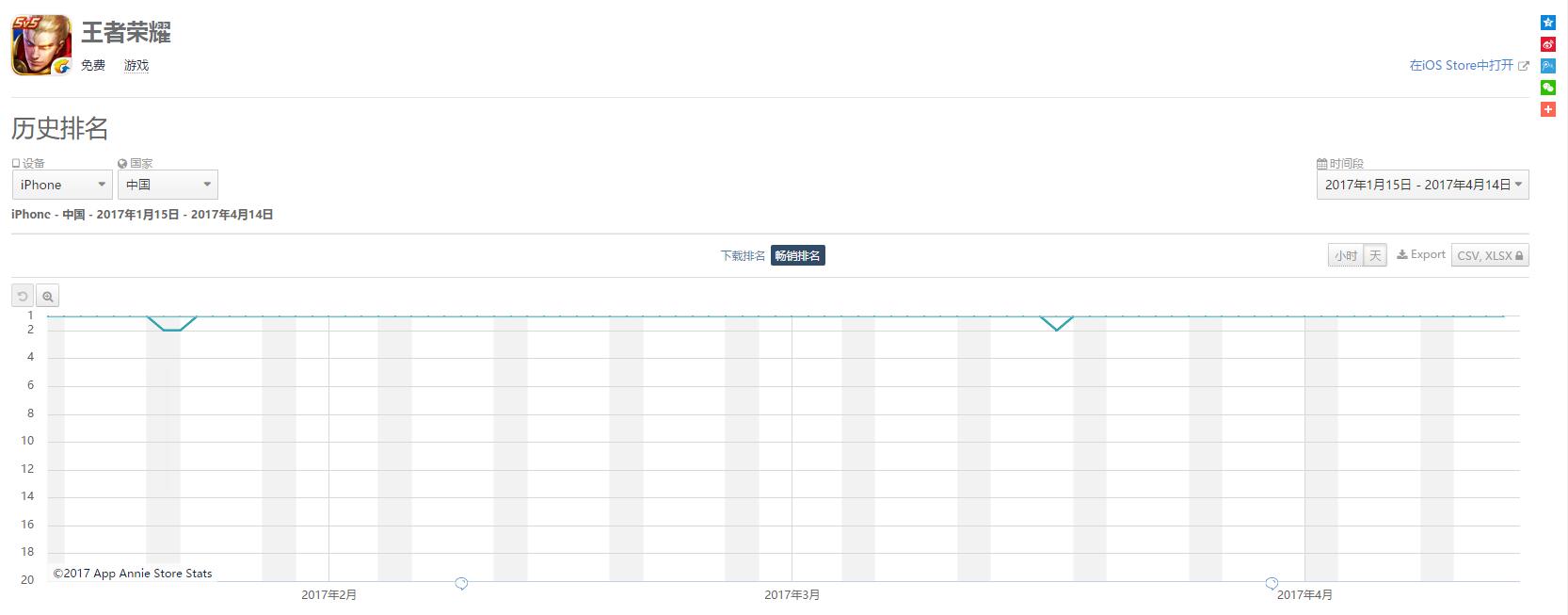Click the 游戏 category link
This screenshot has height=615, width=1568.
coord(136,65)
